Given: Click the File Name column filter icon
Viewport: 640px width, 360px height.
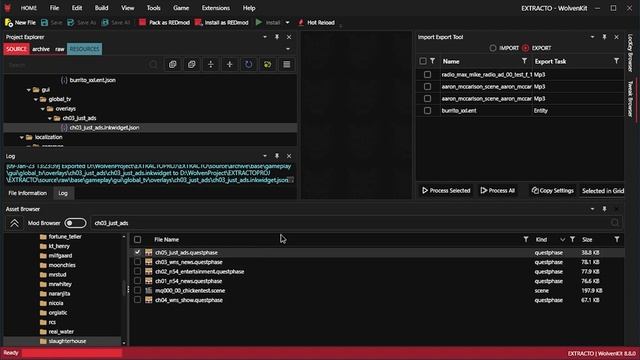Looking at the screenshot, I should click(x=526, y=240).
